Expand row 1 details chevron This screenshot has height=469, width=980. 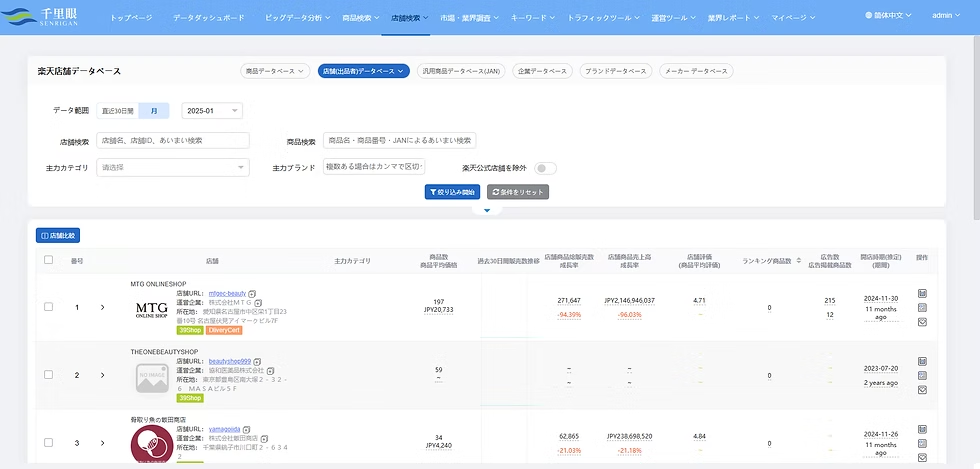coord(102,308)
